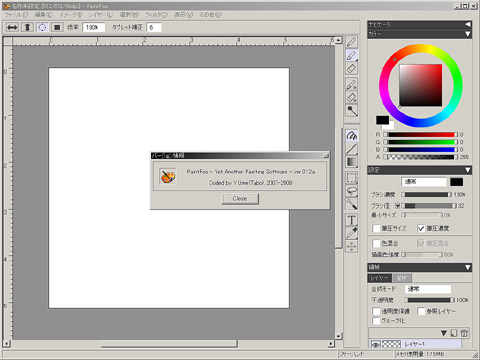Toggle the reference layer checkbox
Viewport: 480px width, 360px height.
(421, 311)
